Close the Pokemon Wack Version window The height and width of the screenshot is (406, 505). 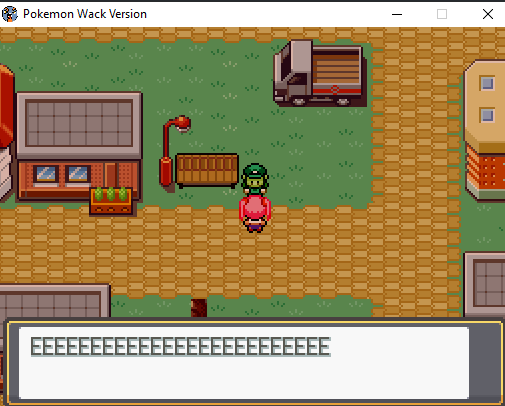tap(488, 14)
